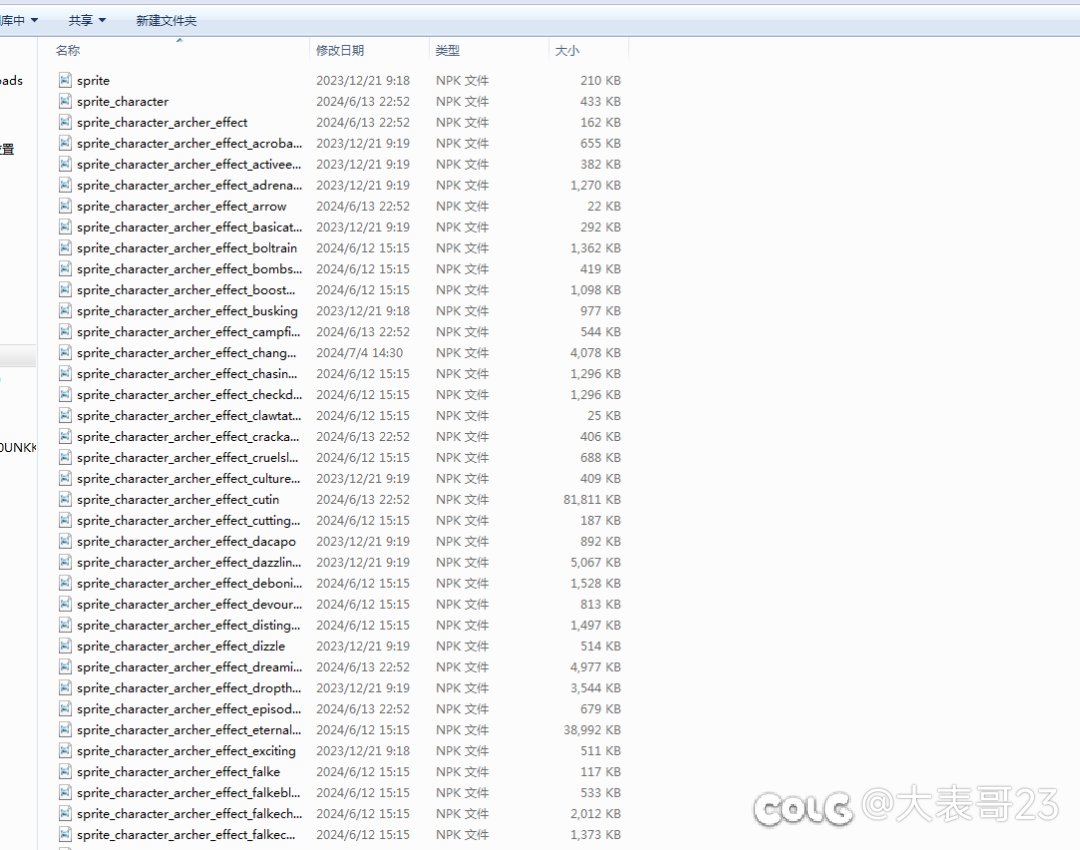Image resolution: width=1080 pixels, height=850 pixels.
Task: Select the icon of the cracka file
Action: click(65, 437)
